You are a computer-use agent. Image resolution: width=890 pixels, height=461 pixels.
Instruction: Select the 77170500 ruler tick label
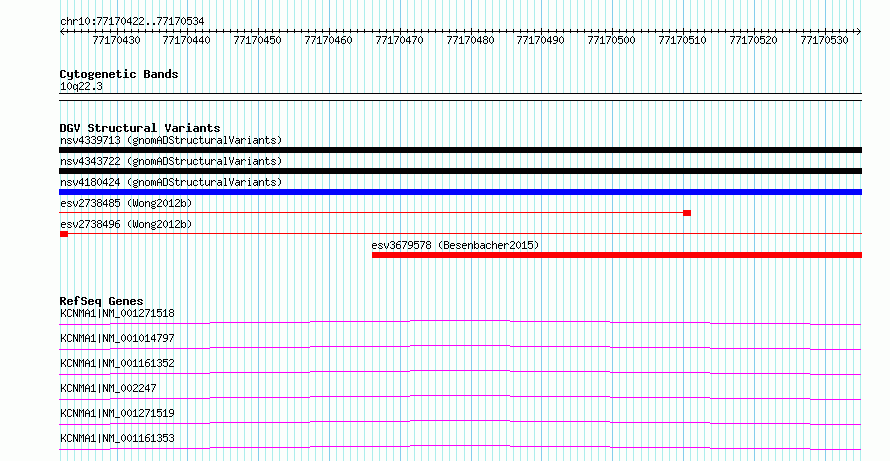611,40
